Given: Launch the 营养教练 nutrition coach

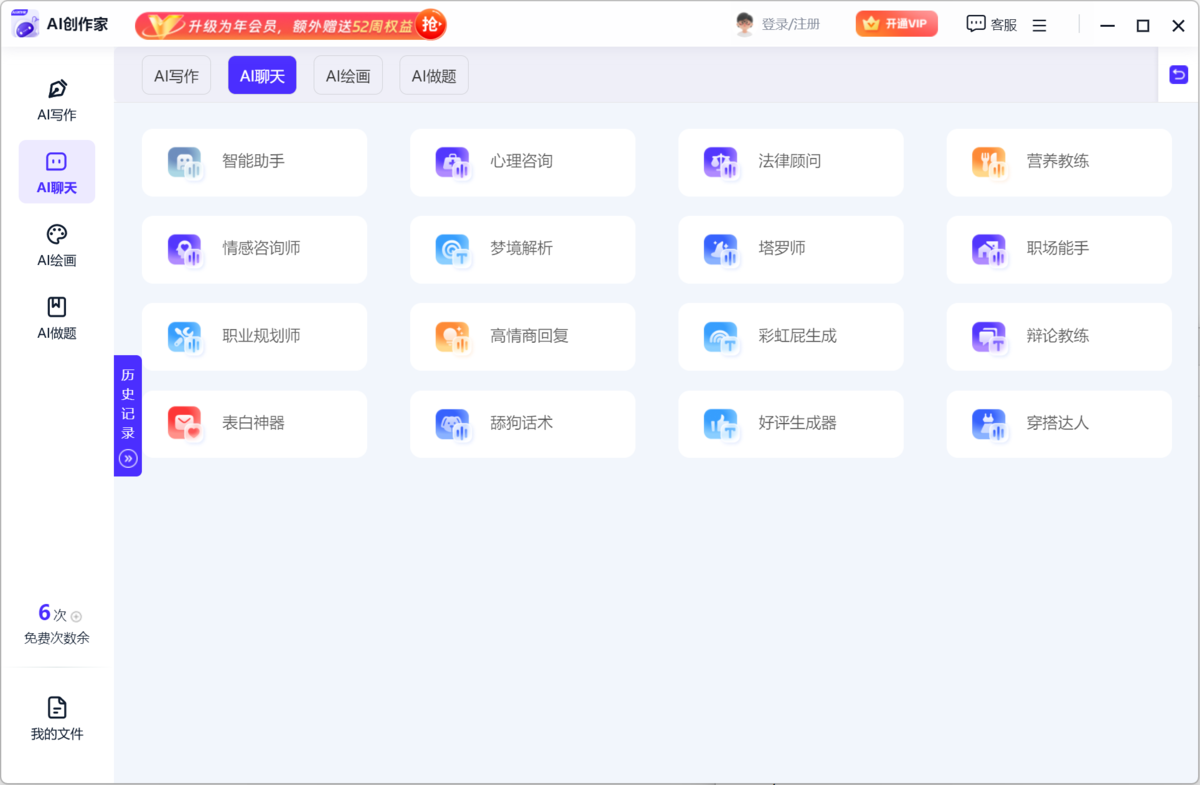Looking at the screenshot, I should coord(1058,162).
